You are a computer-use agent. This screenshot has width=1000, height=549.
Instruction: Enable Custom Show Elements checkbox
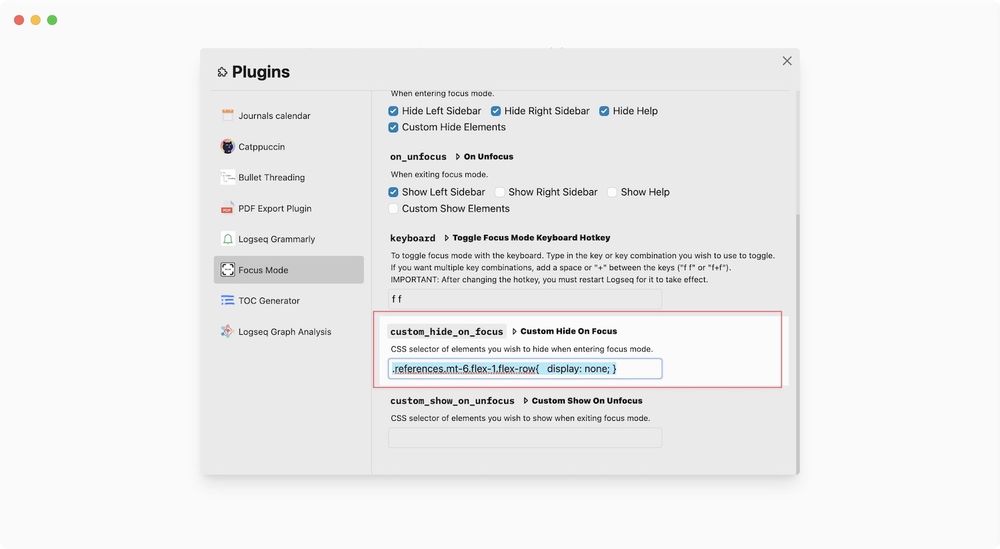click(x=394, y=209)
